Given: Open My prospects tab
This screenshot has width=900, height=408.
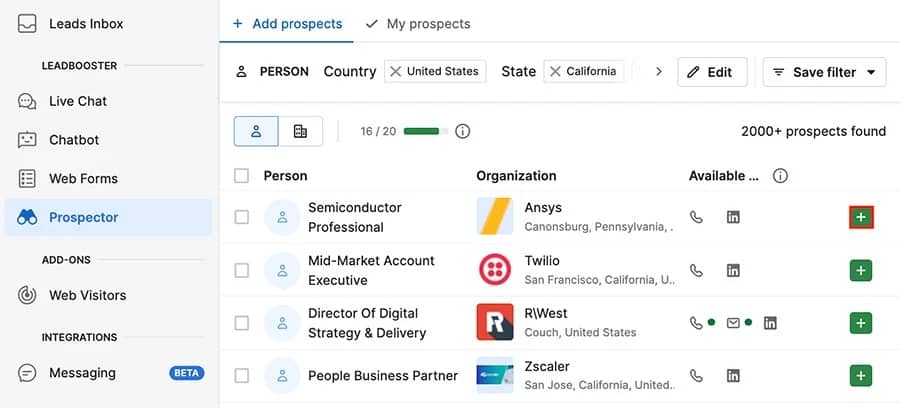Looking at the screenshot, I should [x=417, y=23].
